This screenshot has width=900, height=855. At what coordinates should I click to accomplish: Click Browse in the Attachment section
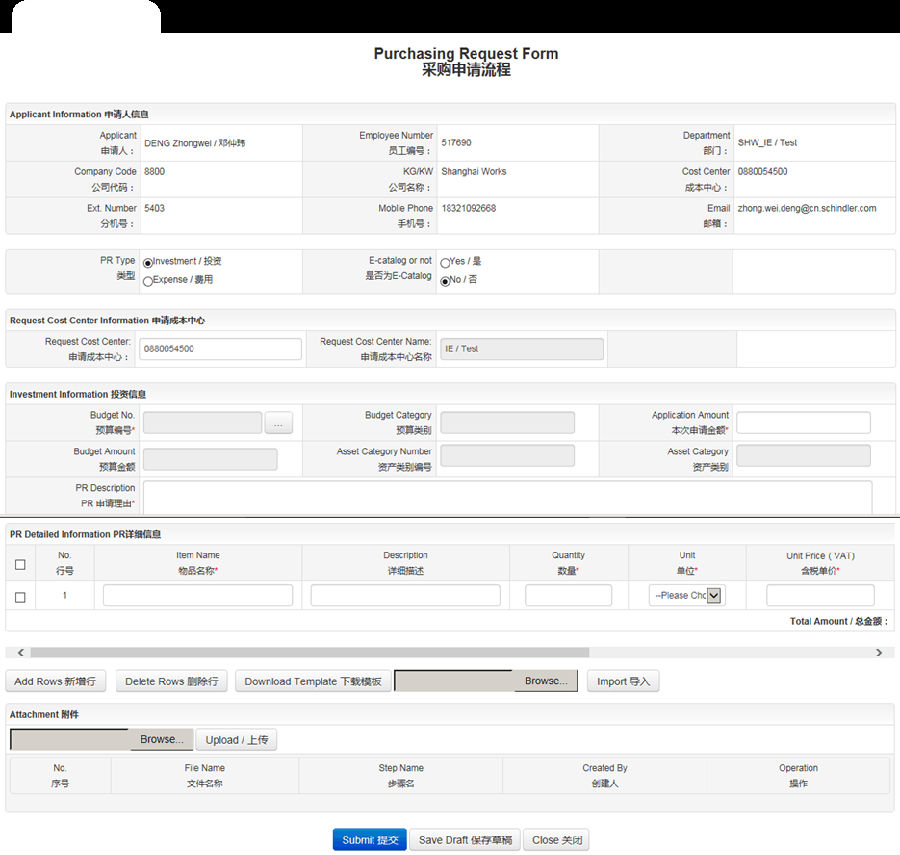point(161,739)
